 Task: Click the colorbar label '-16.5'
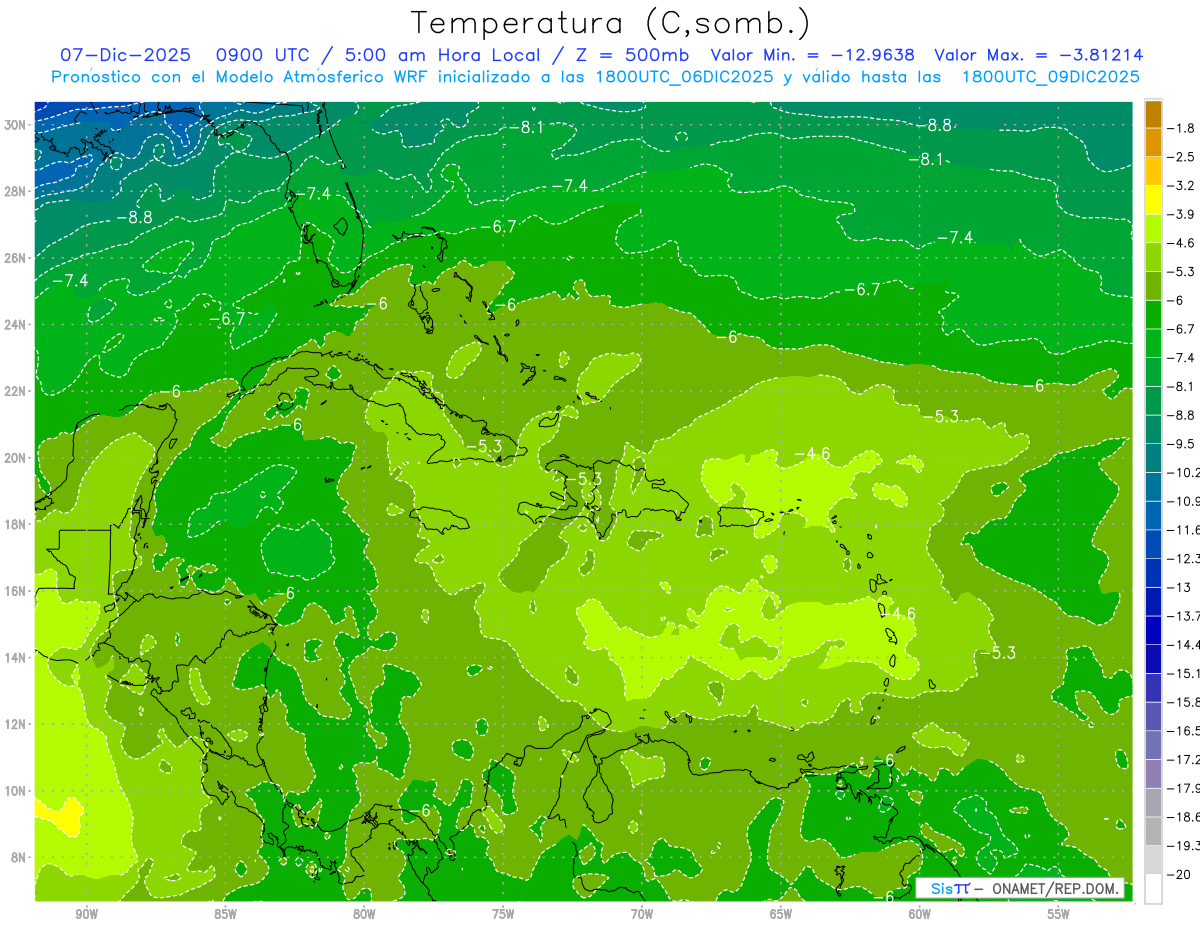pyautogui.click(x=1183, y=731)
